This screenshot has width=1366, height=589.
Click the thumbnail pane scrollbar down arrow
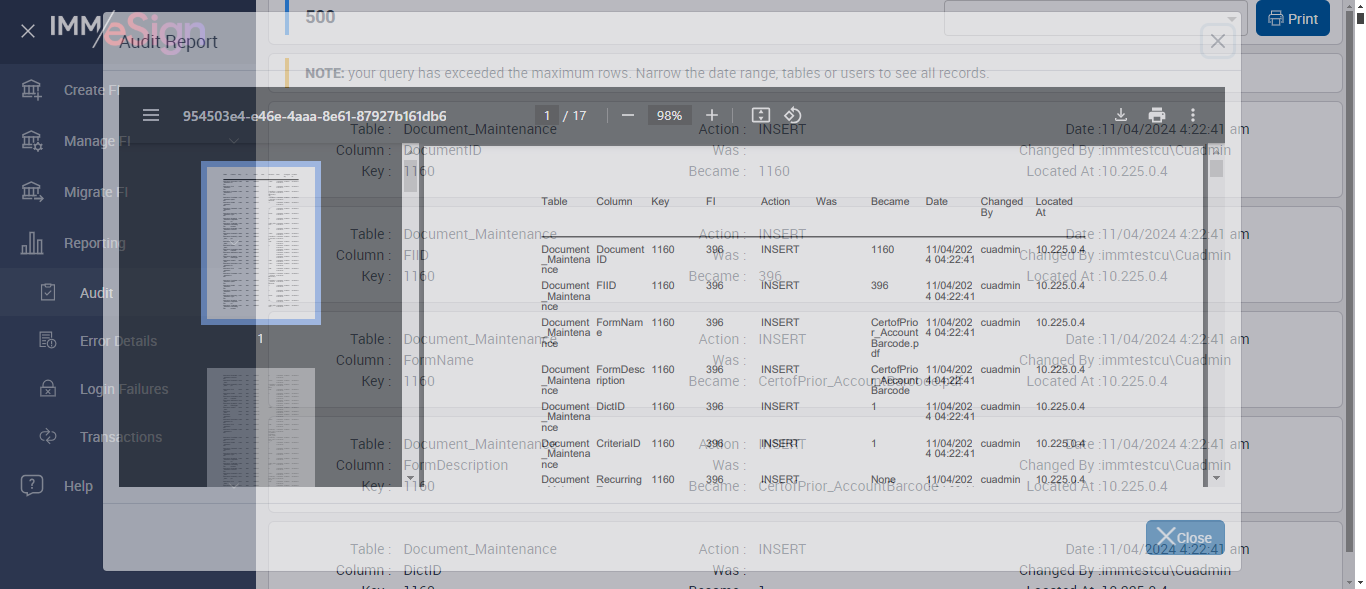[x=410, y=479]
